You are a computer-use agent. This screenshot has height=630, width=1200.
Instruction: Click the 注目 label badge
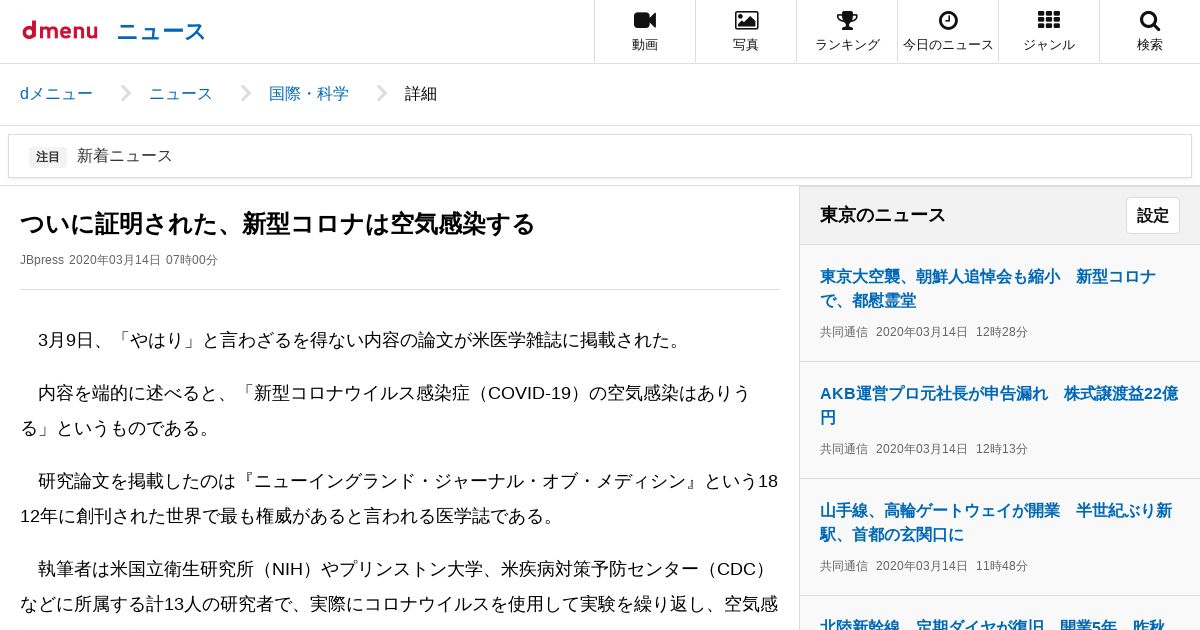coord(48,157)
